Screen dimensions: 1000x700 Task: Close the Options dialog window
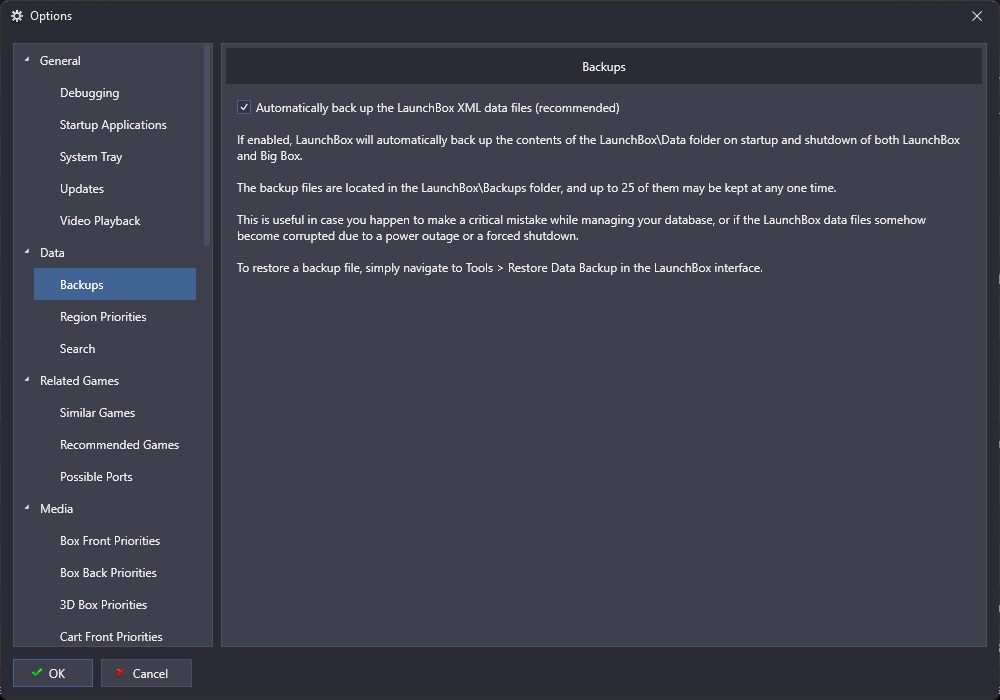pos(977,16)
